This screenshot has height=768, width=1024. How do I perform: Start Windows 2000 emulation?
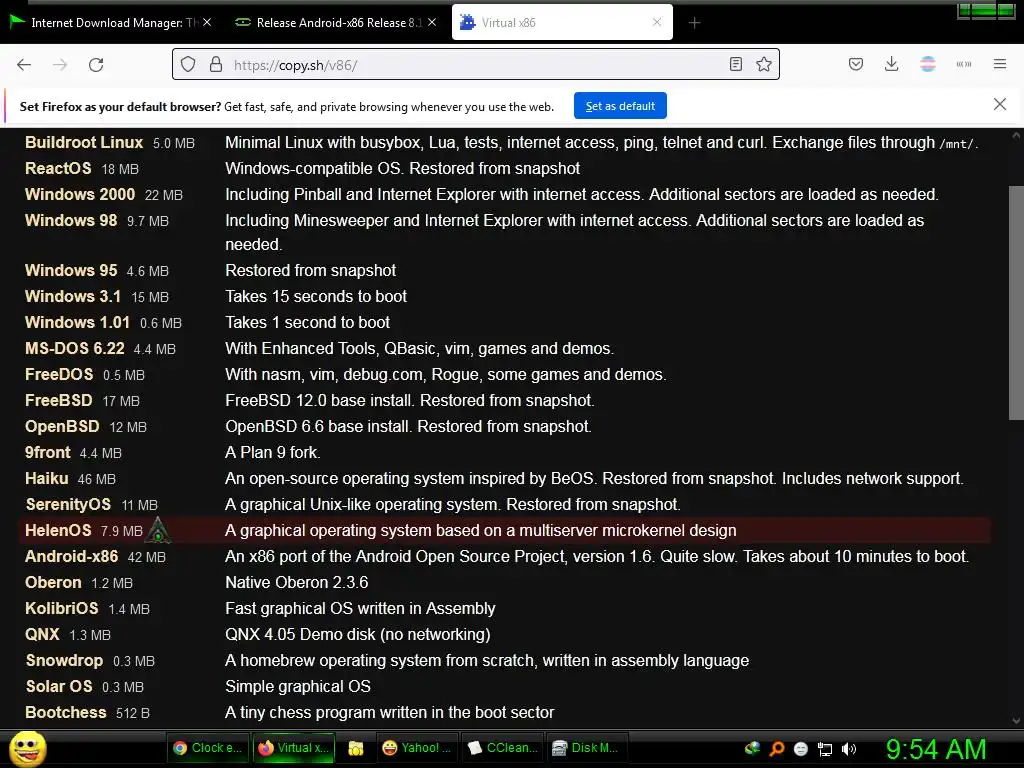click(x=80, y=195)
